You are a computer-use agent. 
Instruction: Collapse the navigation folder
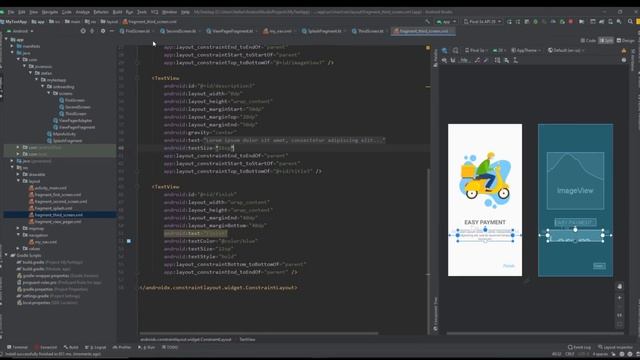click(x=18, y=235)
